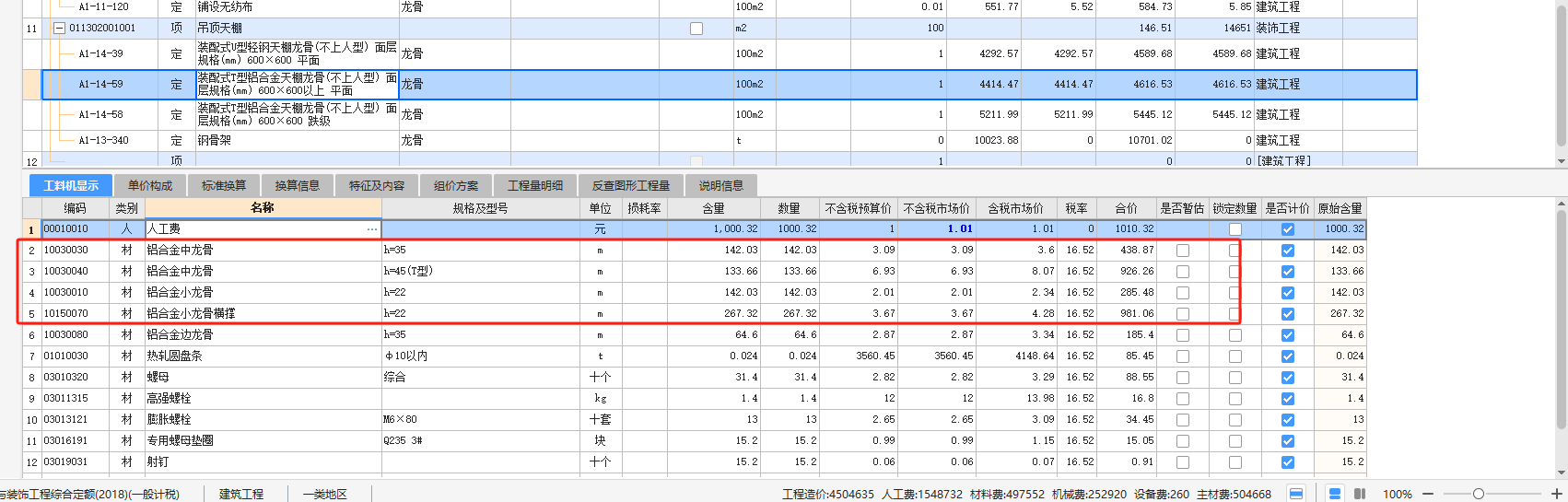Open the 说明信息 tab
This screenshot has width=1568, height=502.
(721, 185)
